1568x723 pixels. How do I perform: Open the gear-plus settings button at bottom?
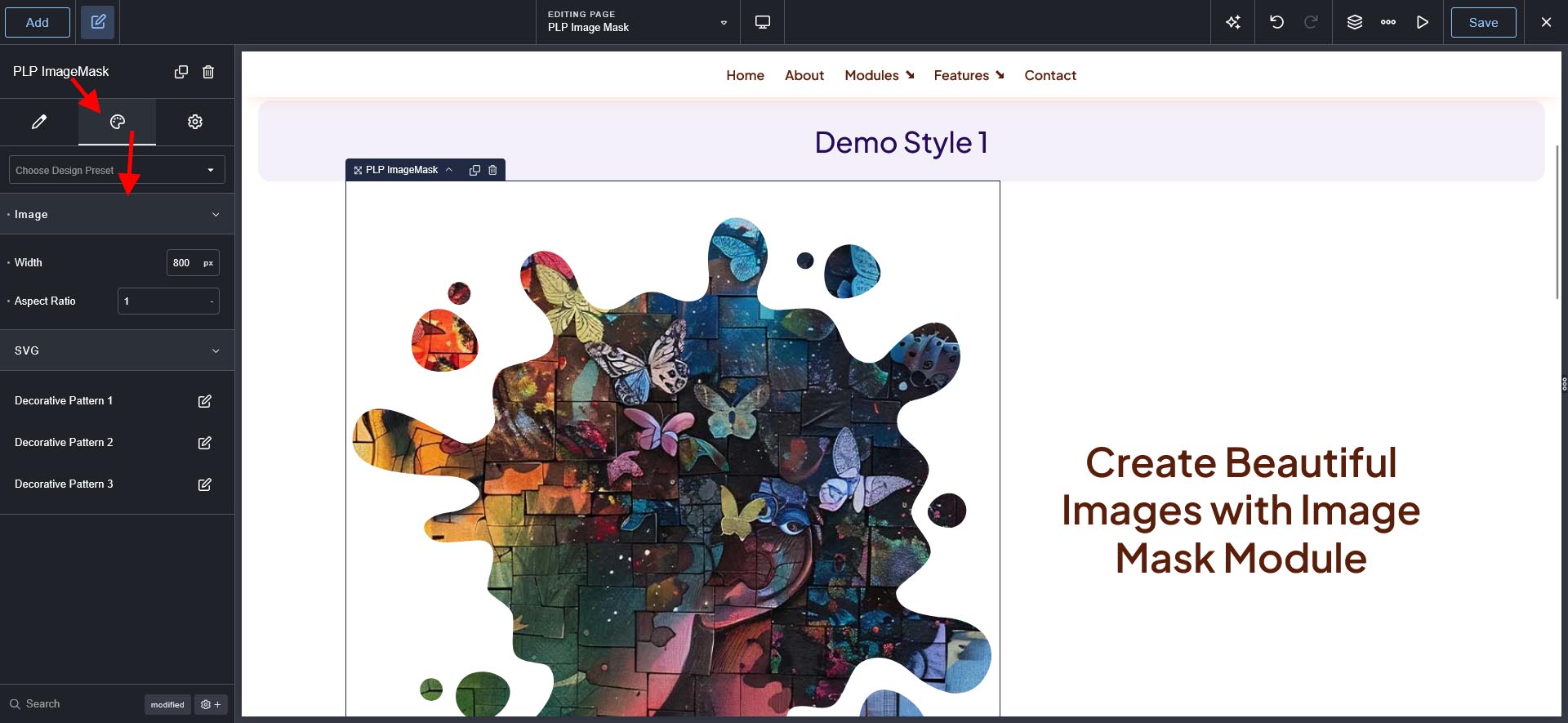(x=211, y=704)
